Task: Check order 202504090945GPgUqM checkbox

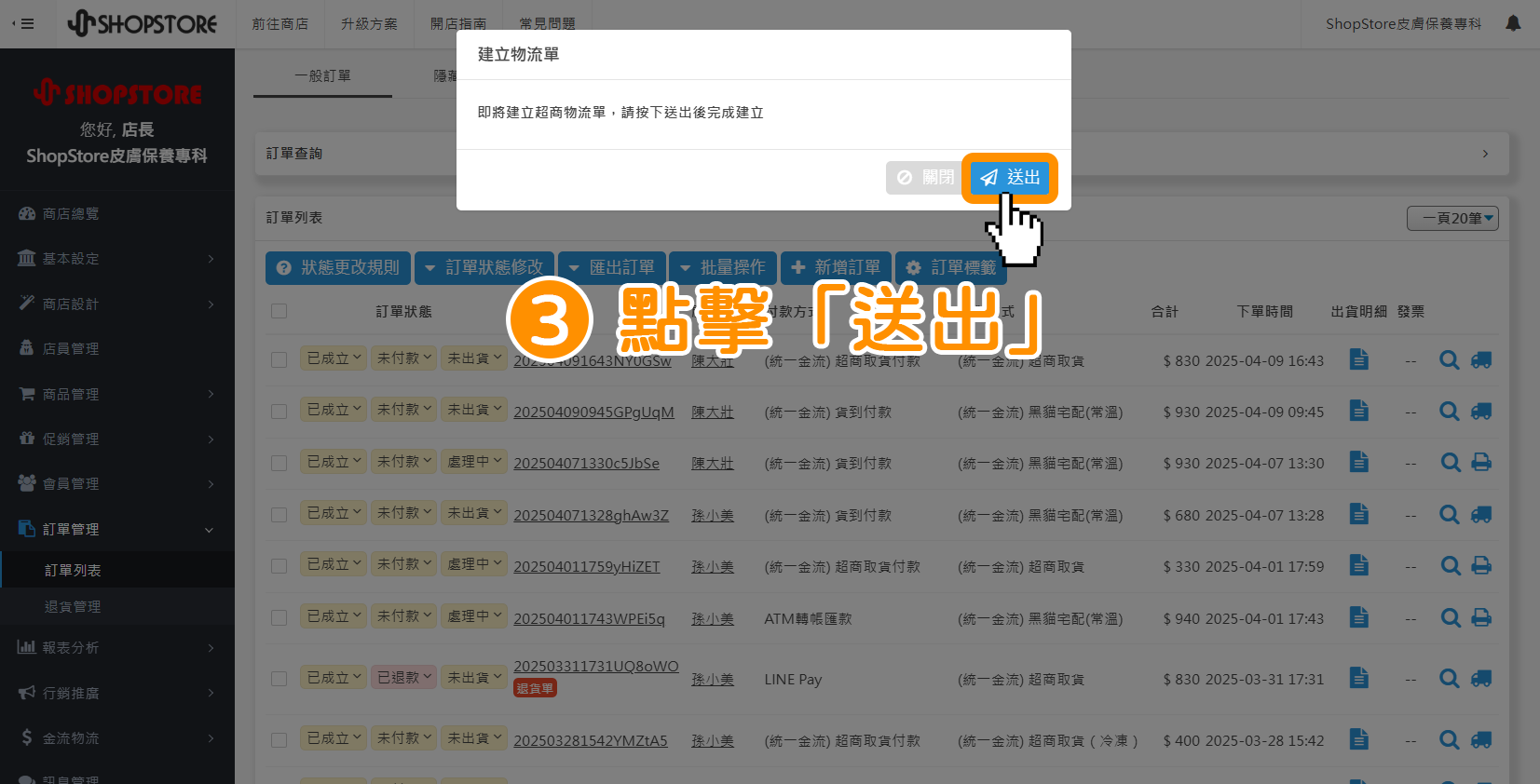Action: pyautogui.click(x=279, y=412)
